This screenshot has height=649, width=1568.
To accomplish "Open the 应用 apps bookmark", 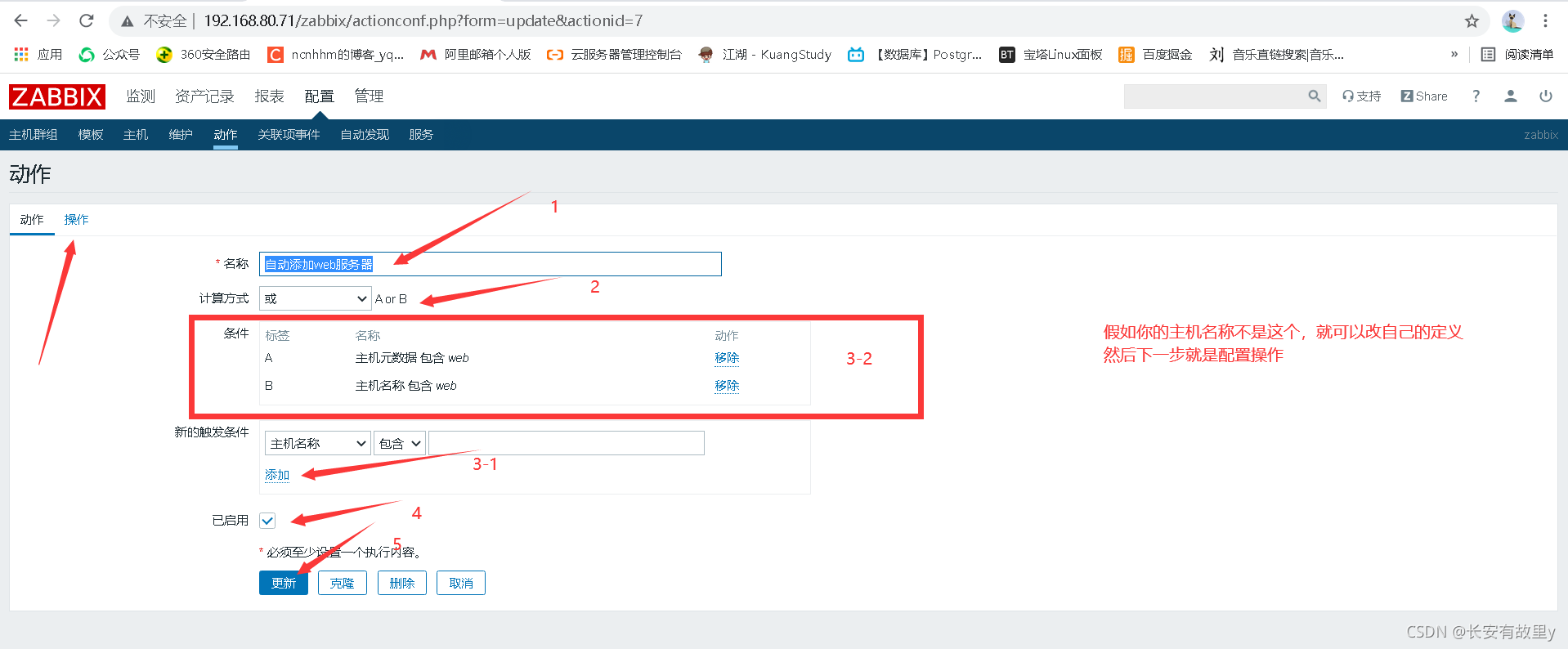I will 38,54.
